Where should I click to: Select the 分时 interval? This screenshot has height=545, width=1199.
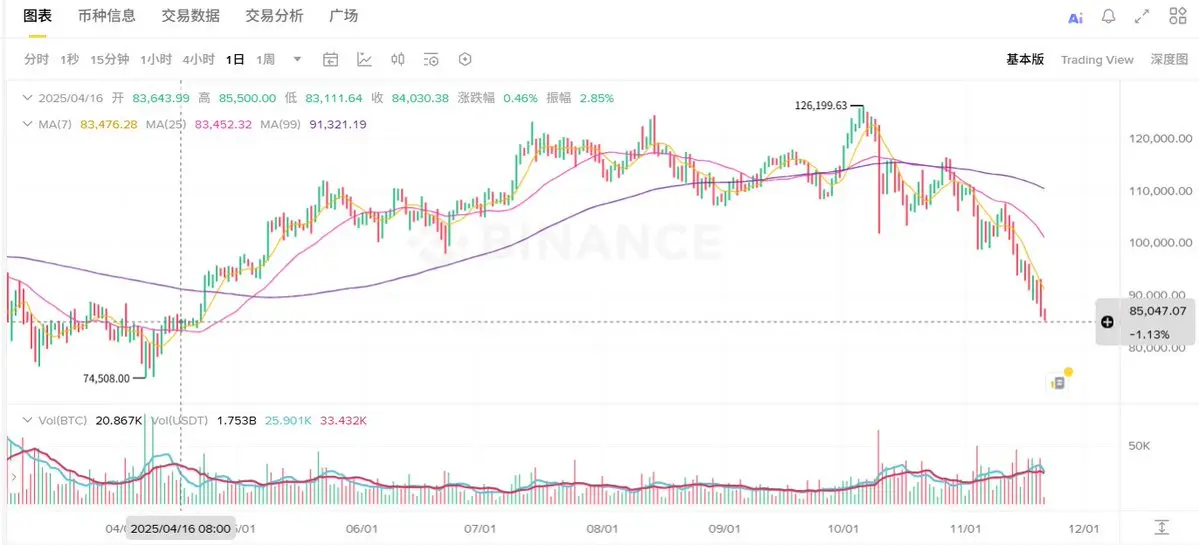tap(36, 60)
